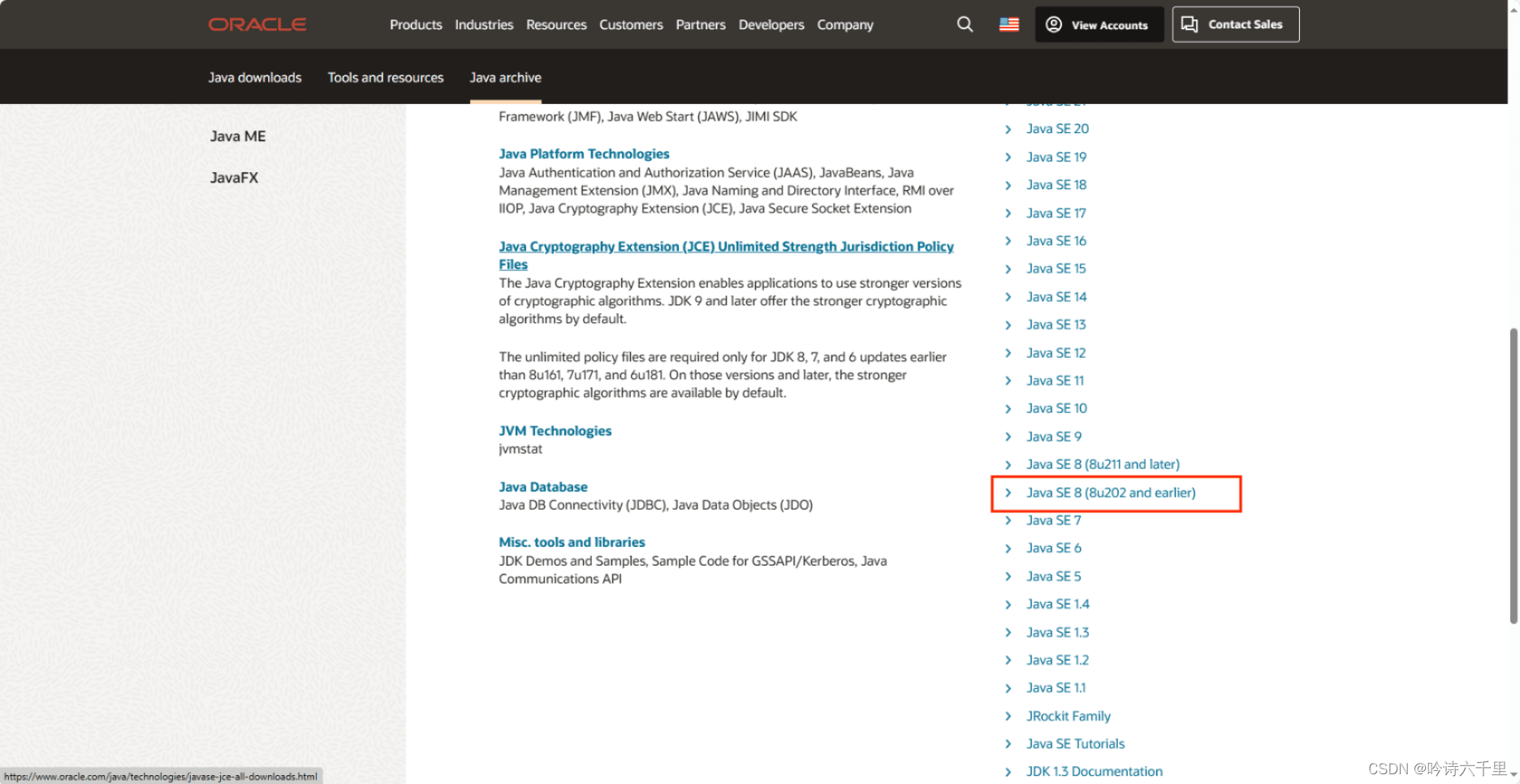Open Java SE 6 archive link

pos(1053,548)
